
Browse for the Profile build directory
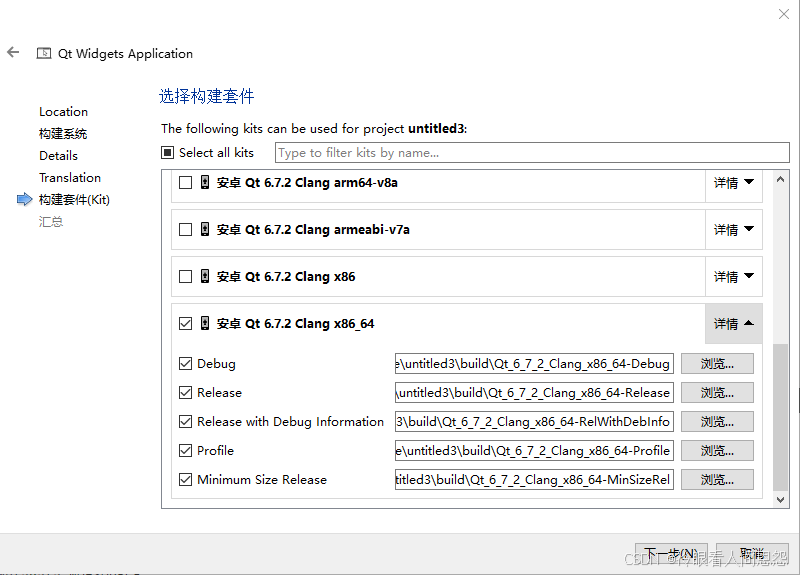717,451
